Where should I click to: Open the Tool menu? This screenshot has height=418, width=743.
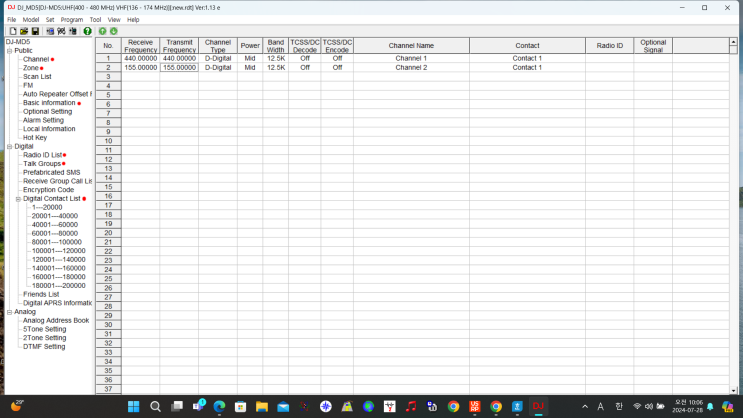click(x=95, y=20)
